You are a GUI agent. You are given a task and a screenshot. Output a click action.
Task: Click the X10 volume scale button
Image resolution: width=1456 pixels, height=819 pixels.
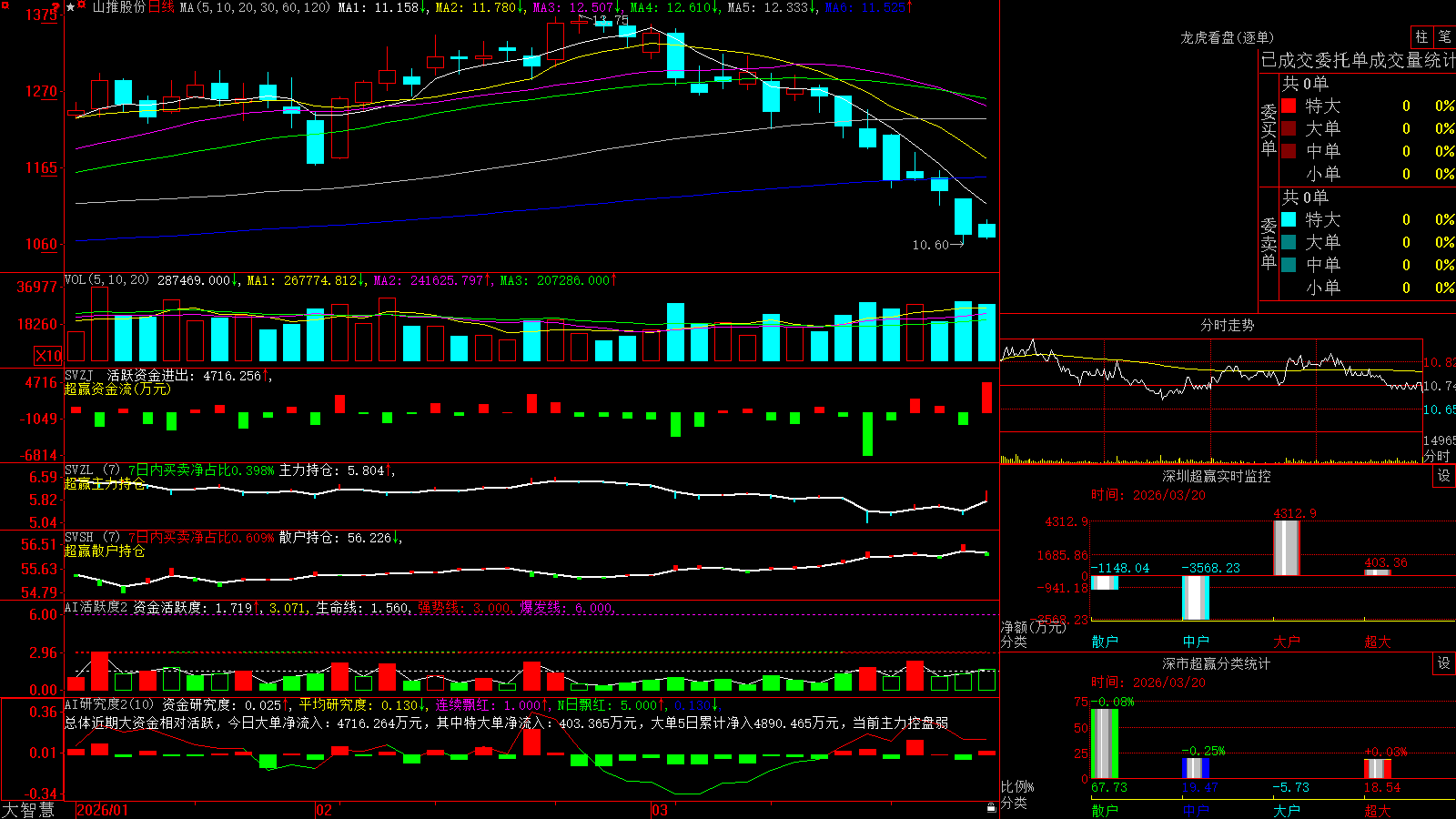coord(48,356)
